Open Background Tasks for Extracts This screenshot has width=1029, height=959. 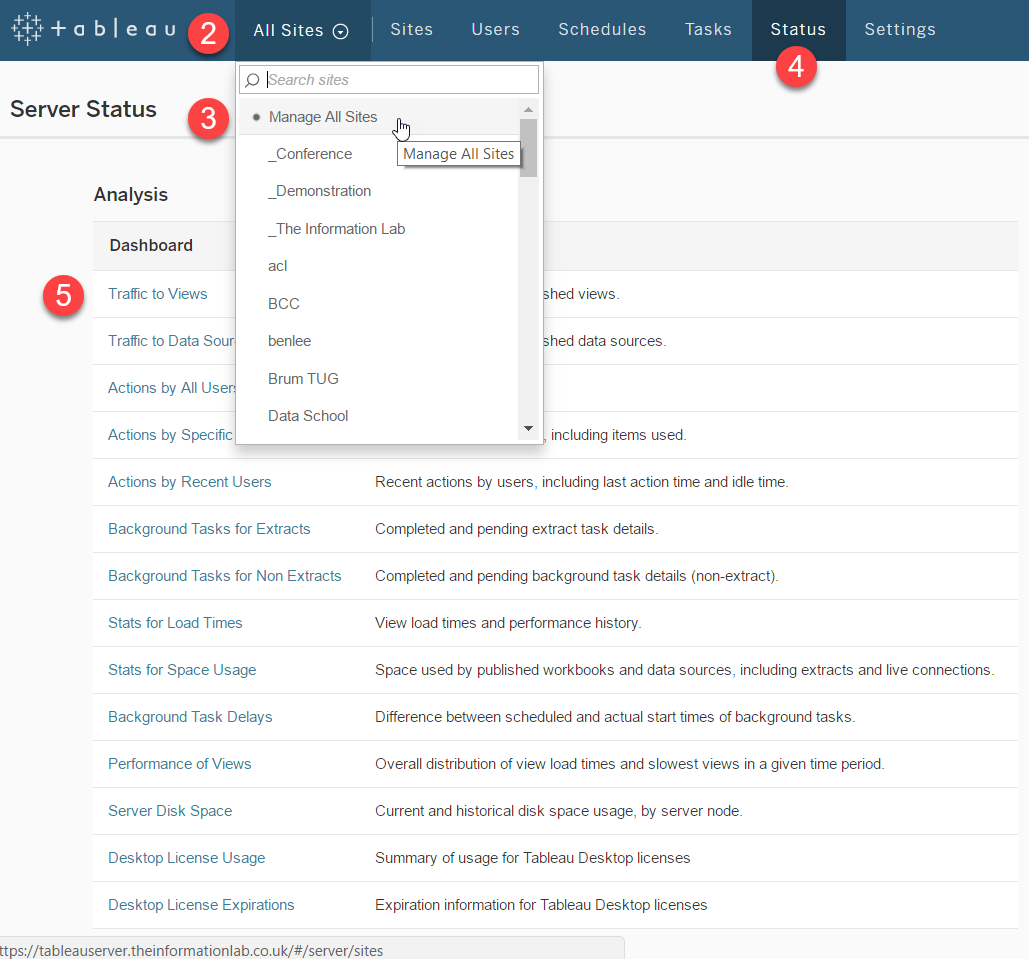[x=209, y=528]
